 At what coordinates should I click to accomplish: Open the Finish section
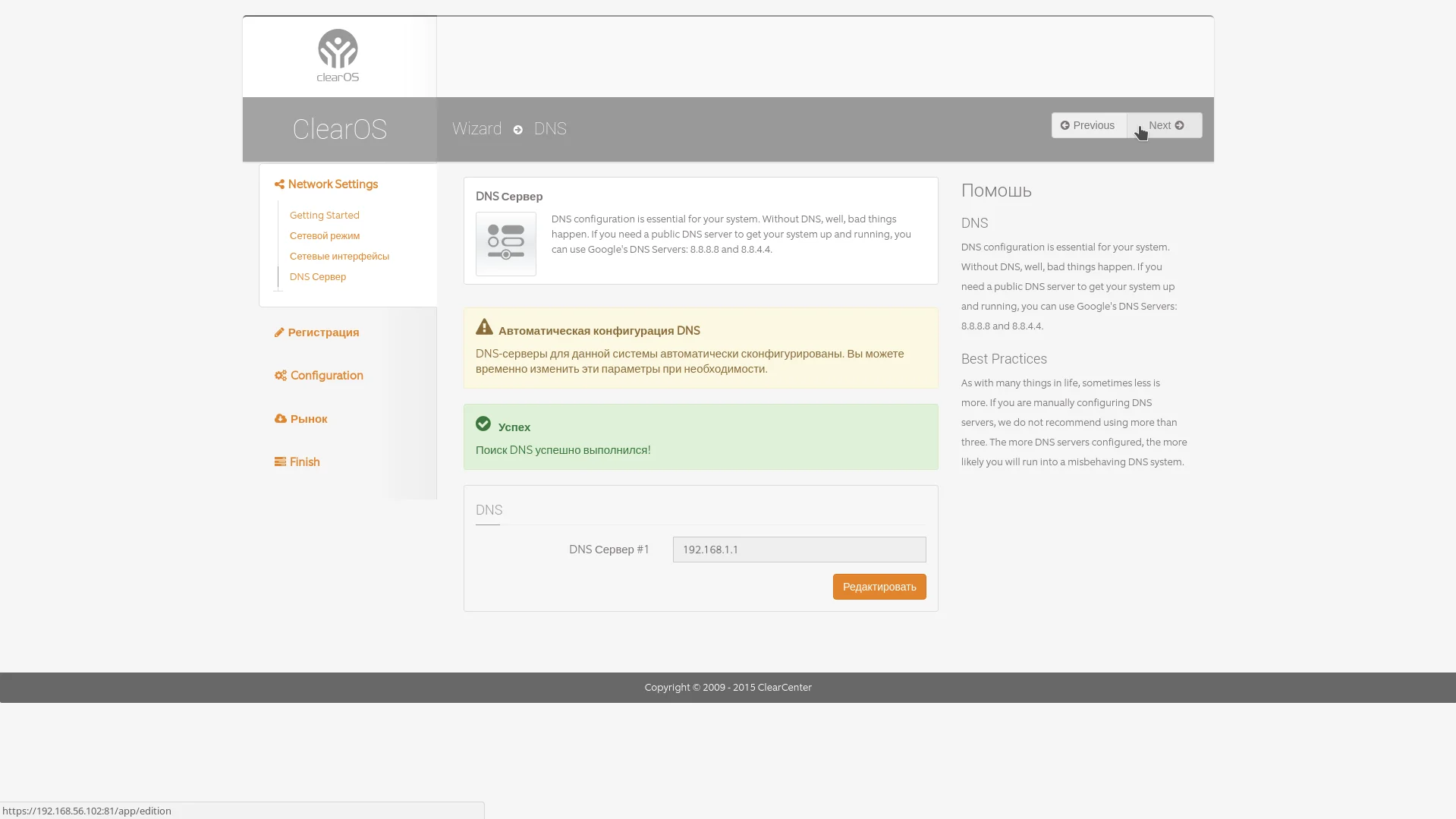(297, 462)
